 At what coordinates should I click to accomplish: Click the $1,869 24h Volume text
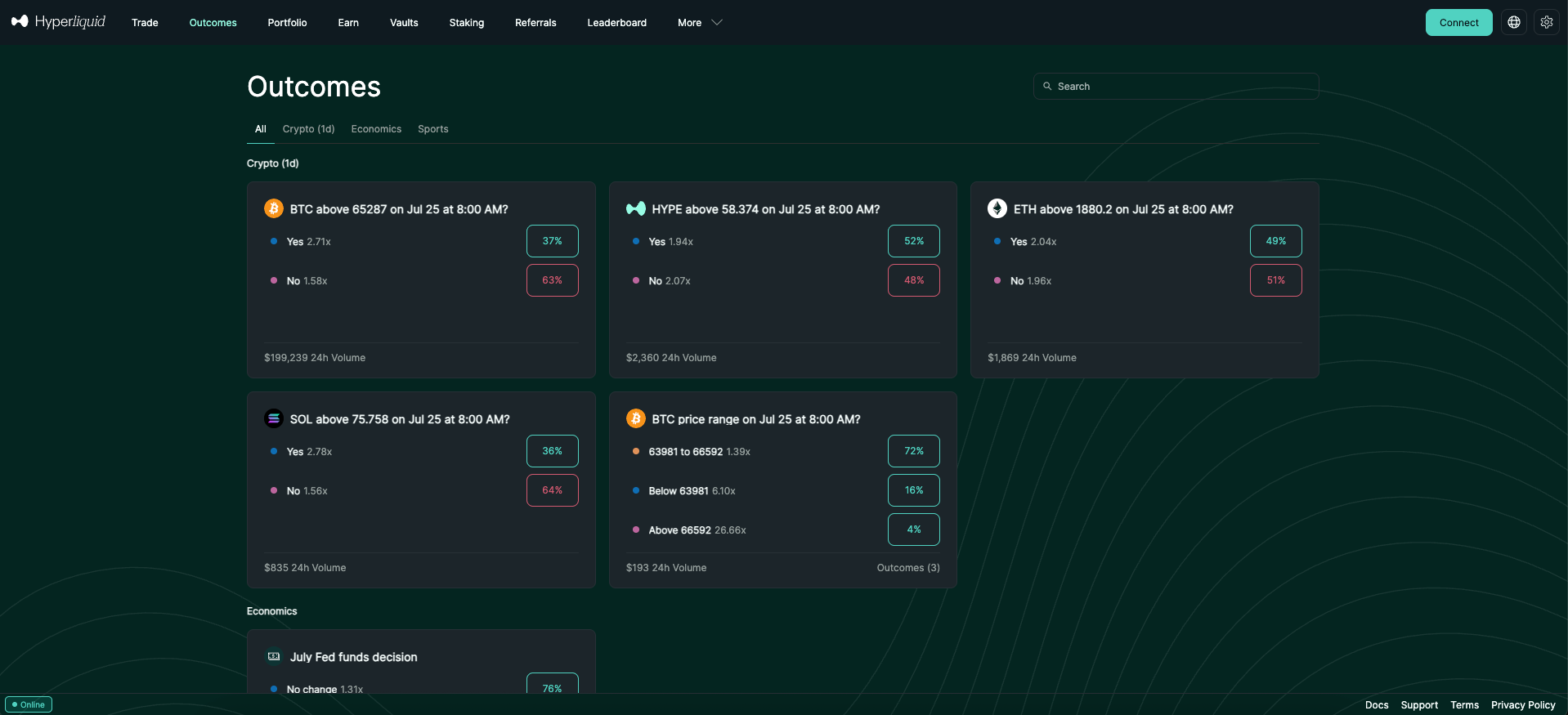1032,358
